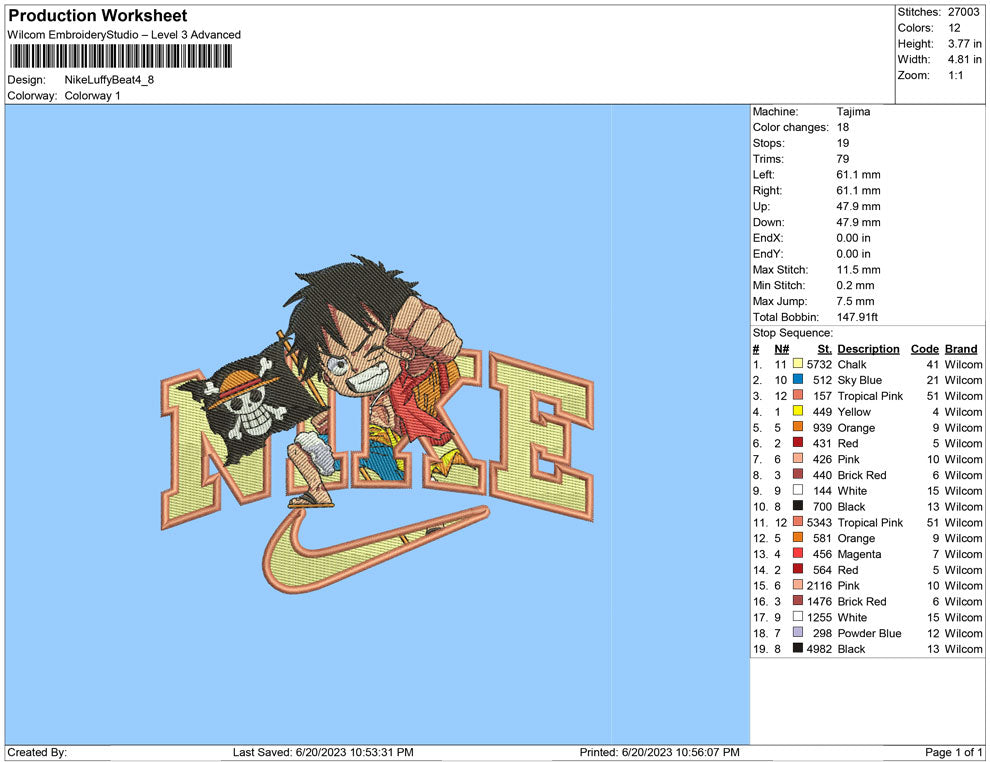Click the design name NikeLuffyBeat4_8

click(109, 80)
